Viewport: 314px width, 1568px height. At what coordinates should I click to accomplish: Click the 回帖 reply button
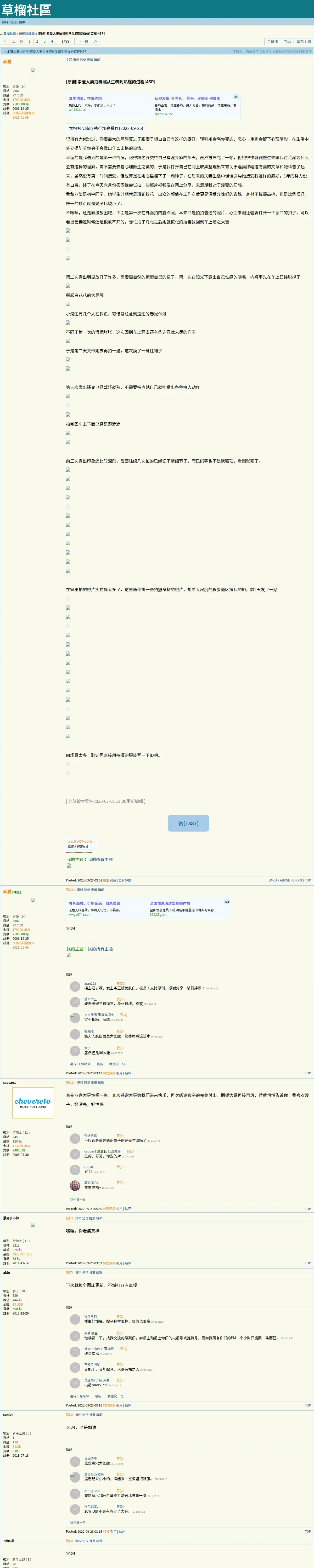click(x=287, y=42)
